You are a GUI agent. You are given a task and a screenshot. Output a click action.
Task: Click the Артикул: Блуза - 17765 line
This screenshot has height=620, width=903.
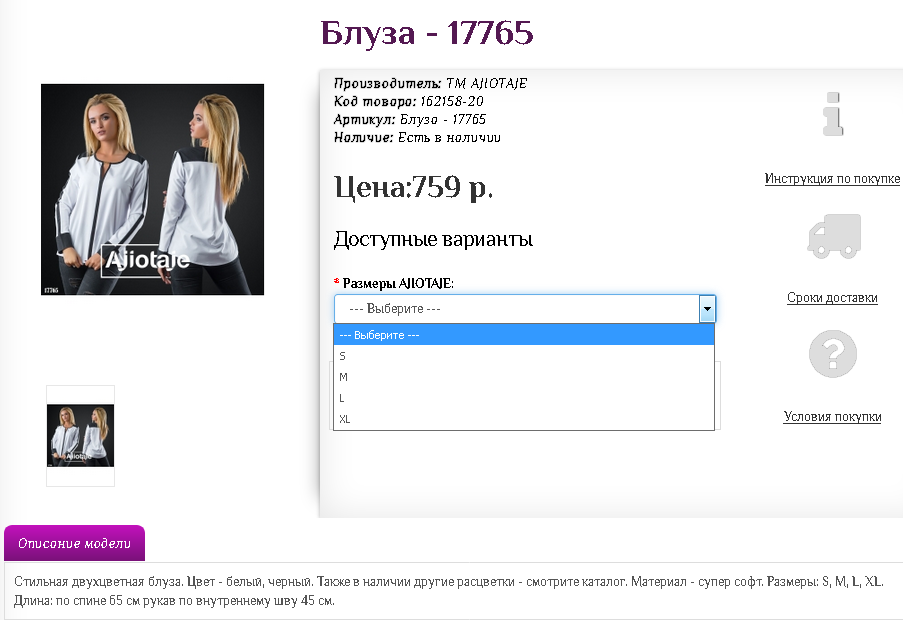point(410,119)
